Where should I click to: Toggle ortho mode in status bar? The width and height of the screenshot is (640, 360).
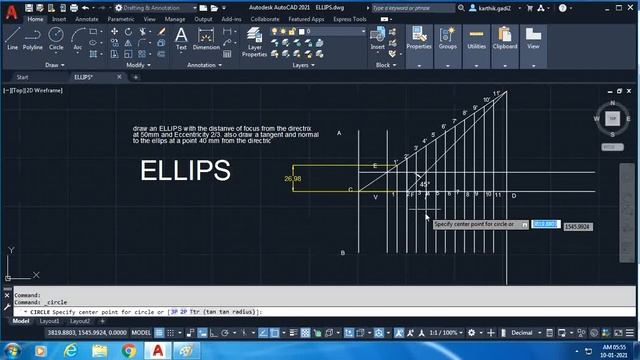[213, 333]
